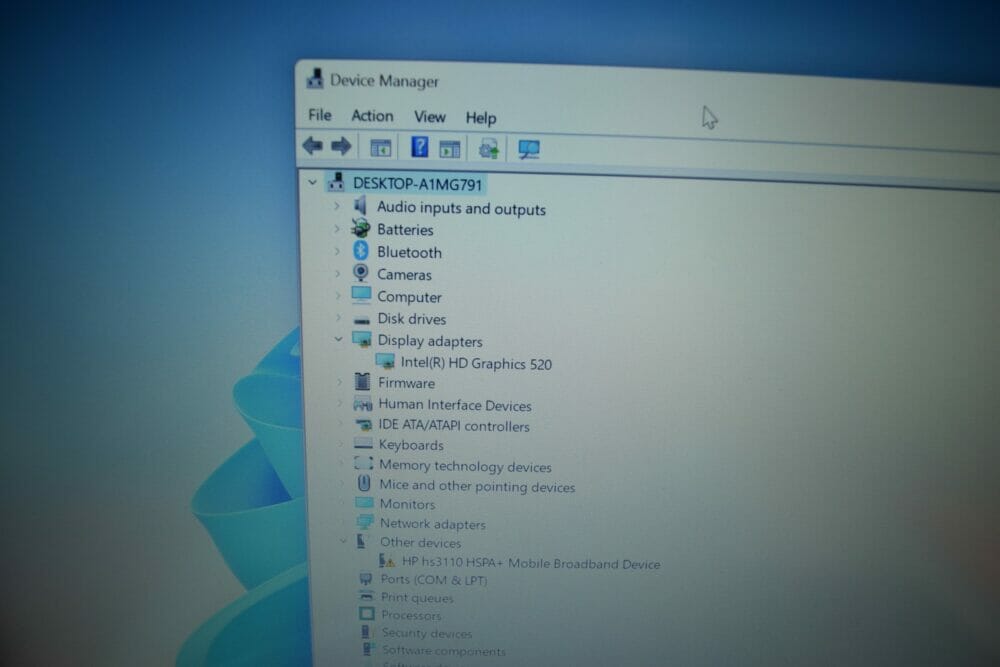Open the File menu
The width and height of the screenshot is (1000, 667).
[x=320, y=115]
